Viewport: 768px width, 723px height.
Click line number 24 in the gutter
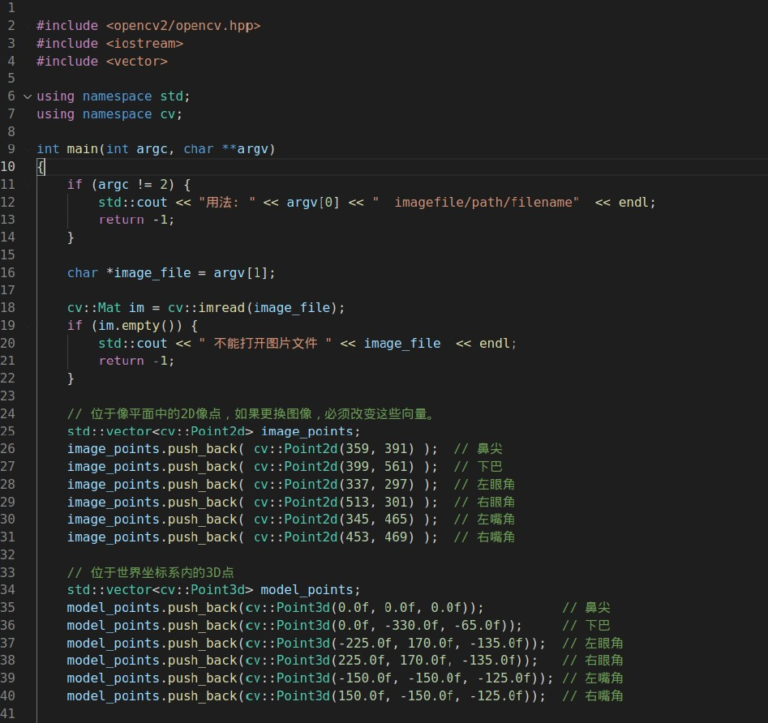point(9,413)
